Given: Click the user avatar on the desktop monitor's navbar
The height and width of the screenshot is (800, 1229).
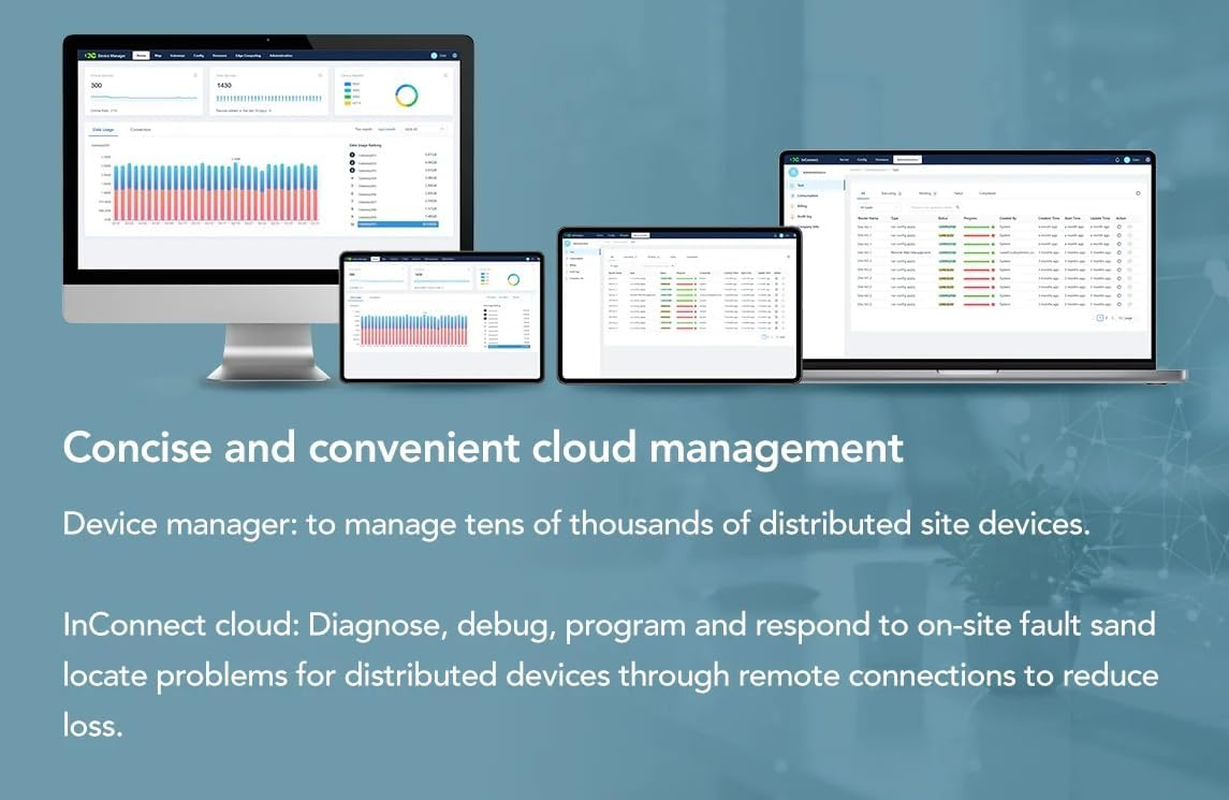Looking at the screenshot, I should point(435,56).
